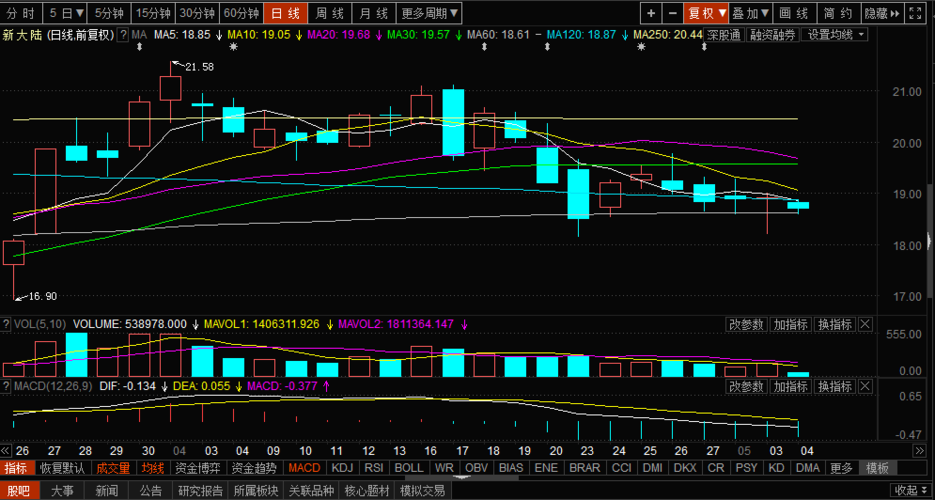Screen dimensions: 935x500
Task: Click the side panel expand handle at right edge
Action: 930,241
